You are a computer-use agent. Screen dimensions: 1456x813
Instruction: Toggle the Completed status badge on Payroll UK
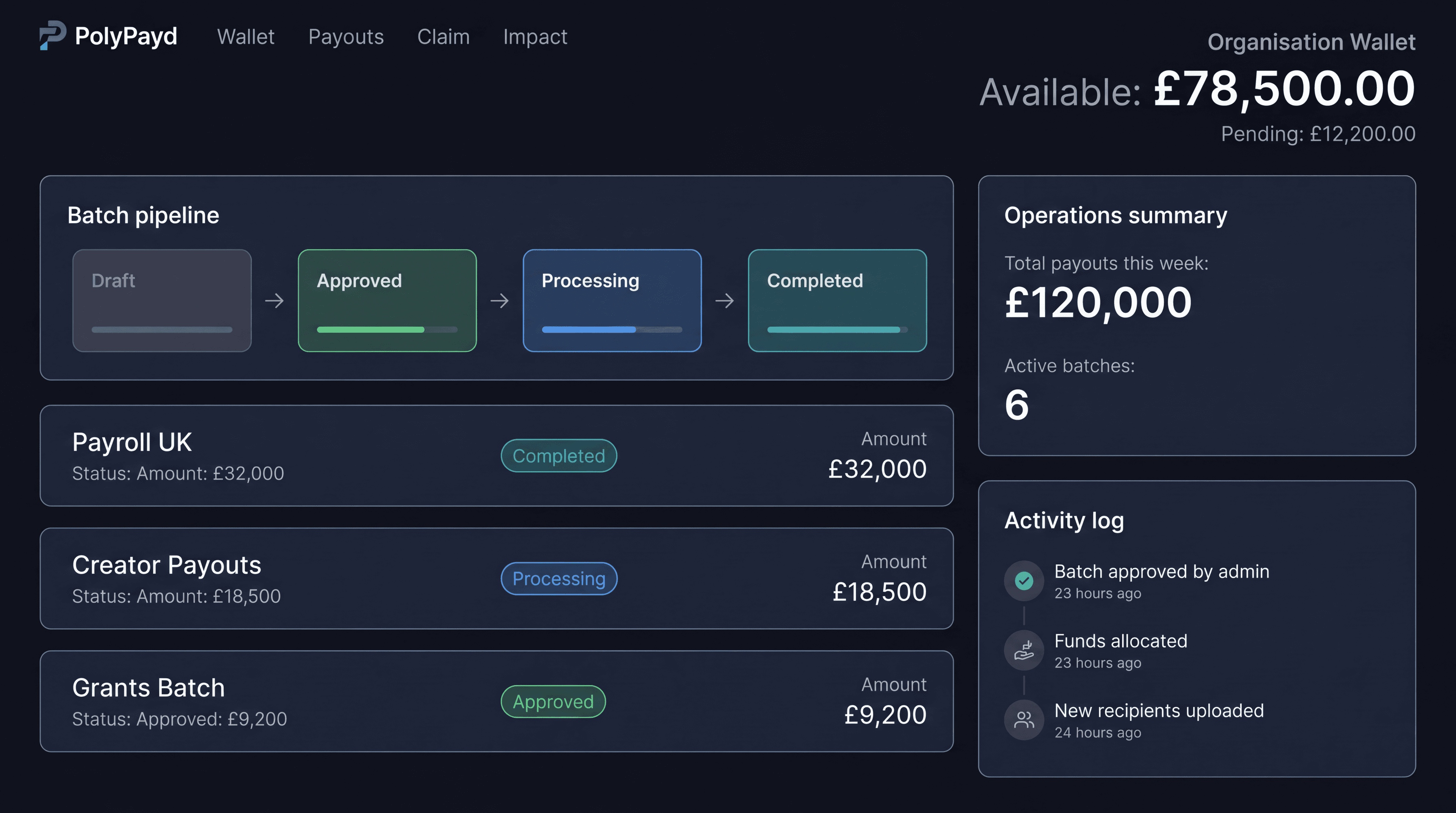[559, 456]
